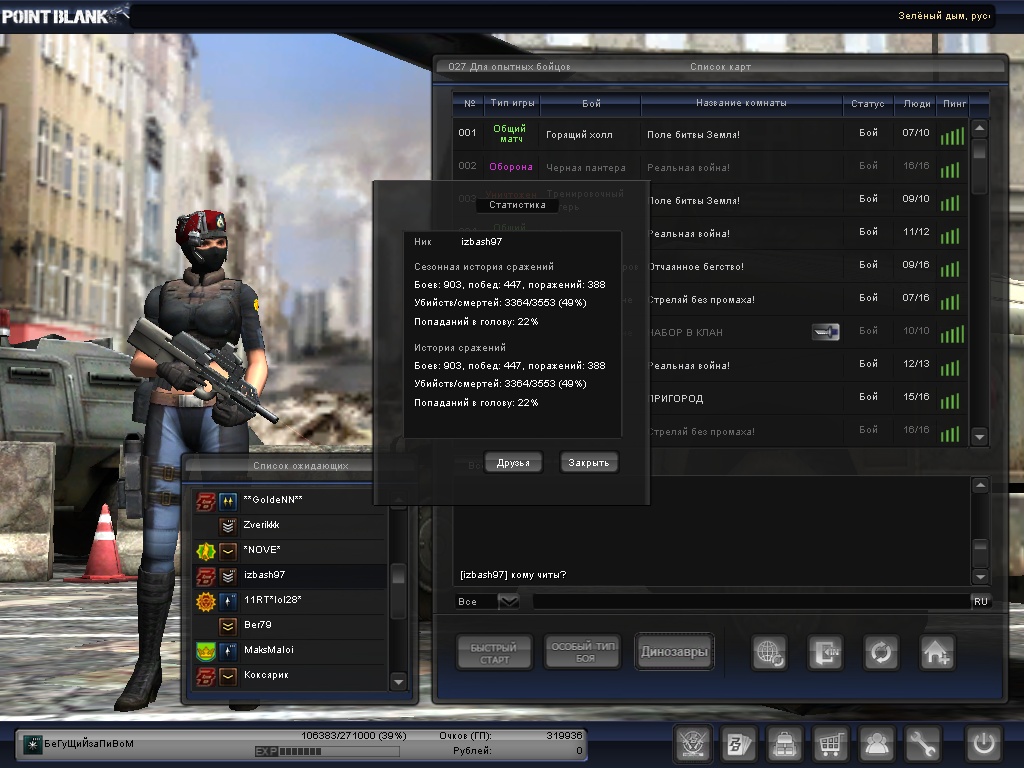
Task: Select room 001 Горящий холл
Action: (x=710, y=135)
